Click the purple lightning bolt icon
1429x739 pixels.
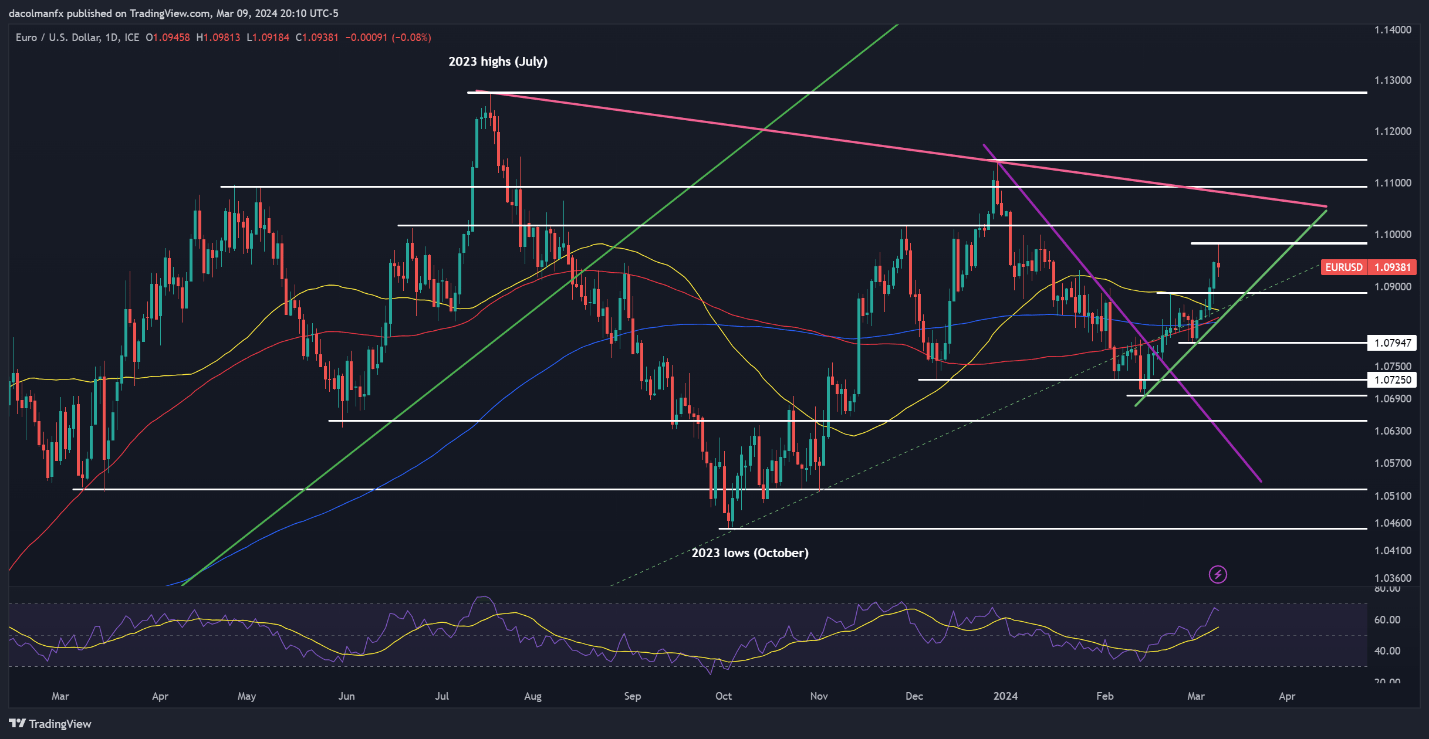[1218, 574]
